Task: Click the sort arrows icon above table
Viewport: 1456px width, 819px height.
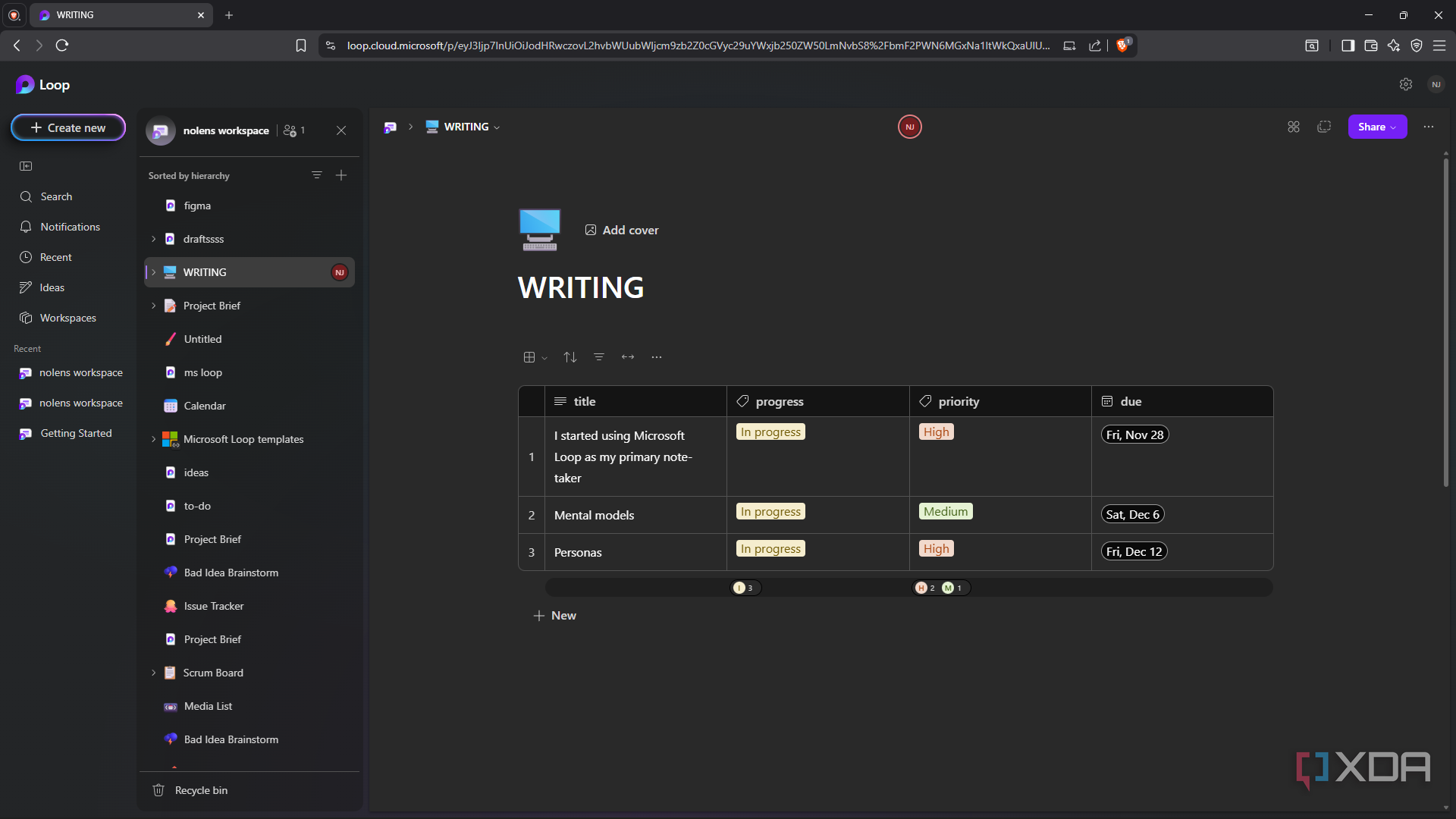Action: point(570,357)
